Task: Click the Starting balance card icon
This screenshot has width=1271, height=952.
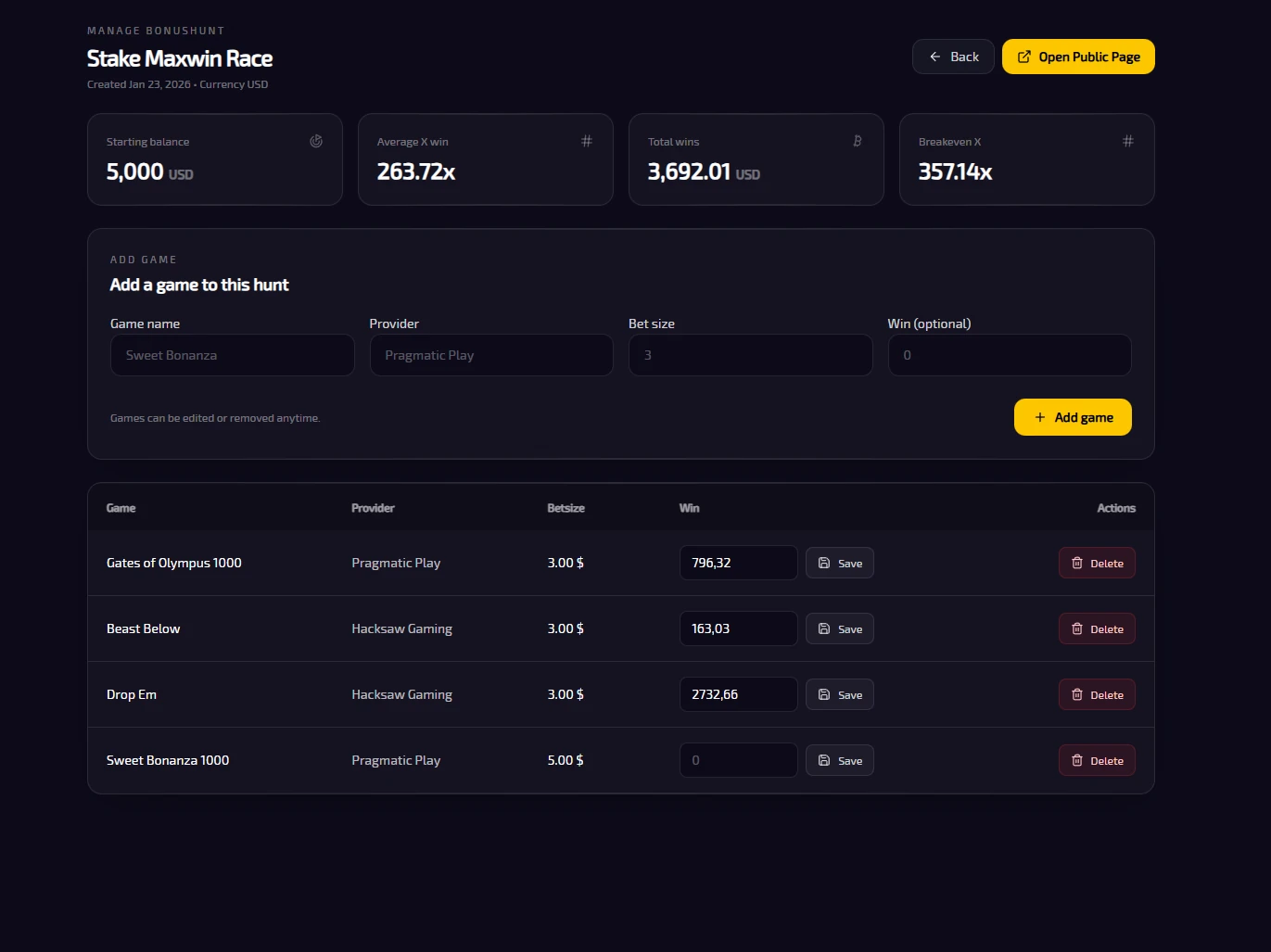Action: 316,141
